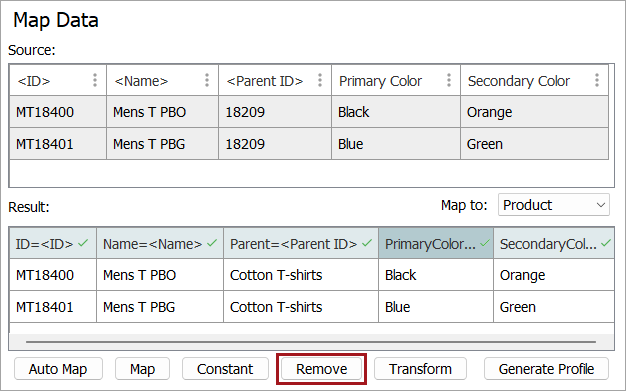Image resolution: width=626 pixels, height=391 pixels.
Task: Click Mens T PBG in Source table
Action: 162,144
